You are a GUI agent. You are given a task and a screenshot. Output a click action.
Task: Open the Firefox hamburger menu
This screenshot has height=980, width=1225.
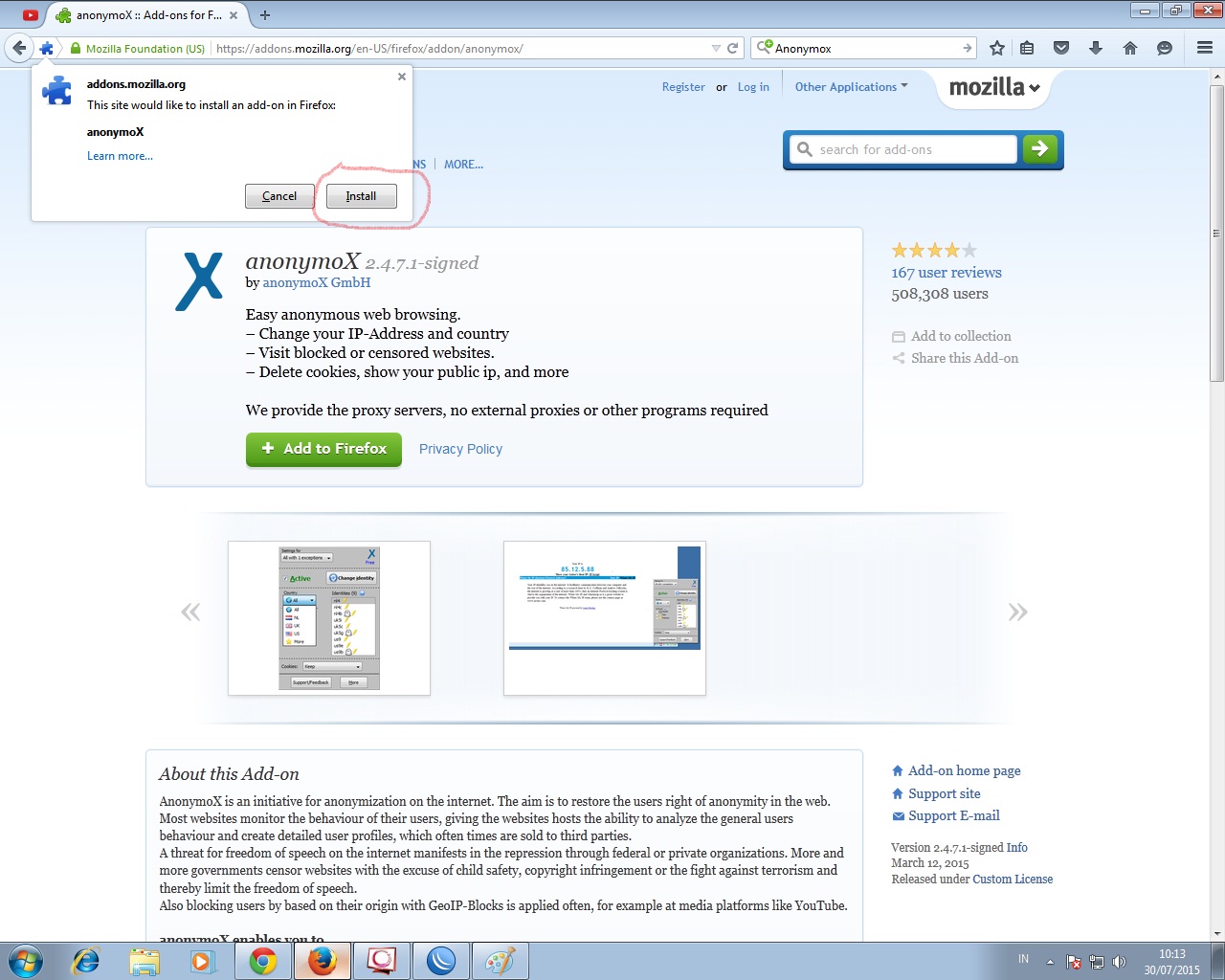[x=1205, y=48]
